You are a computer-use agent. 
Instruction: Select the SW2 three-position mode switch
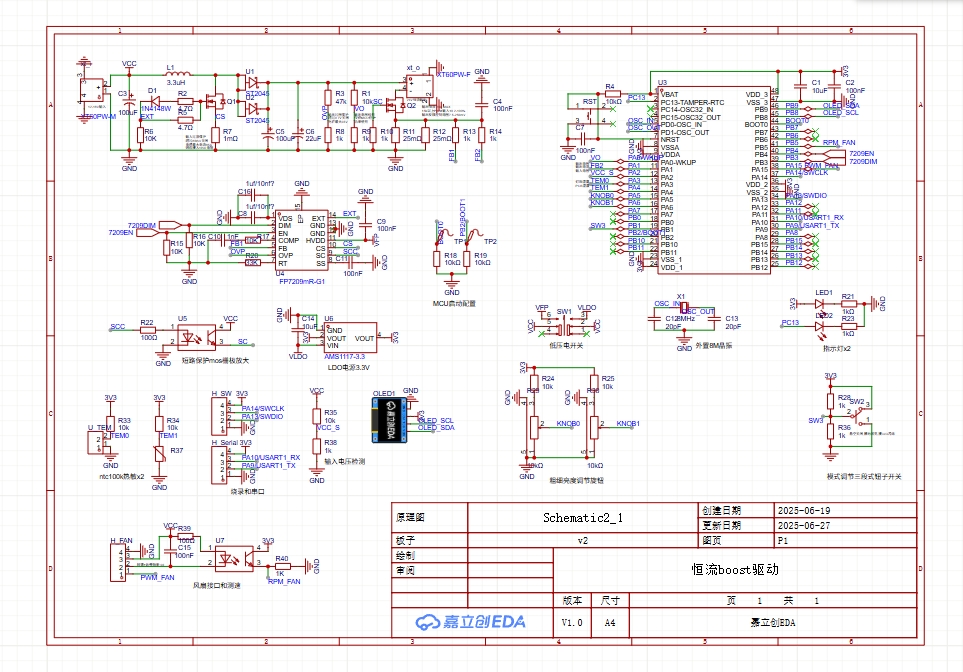(858, 412)
